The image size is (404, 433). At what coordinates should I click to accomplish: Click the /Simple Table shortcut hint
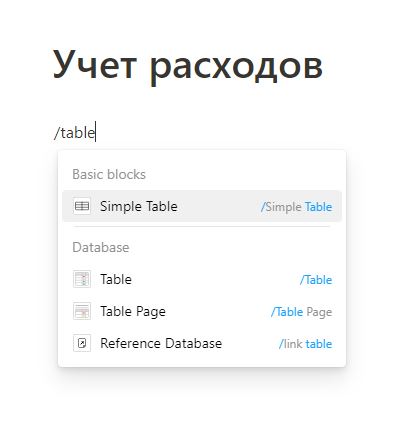pos(296,207)
